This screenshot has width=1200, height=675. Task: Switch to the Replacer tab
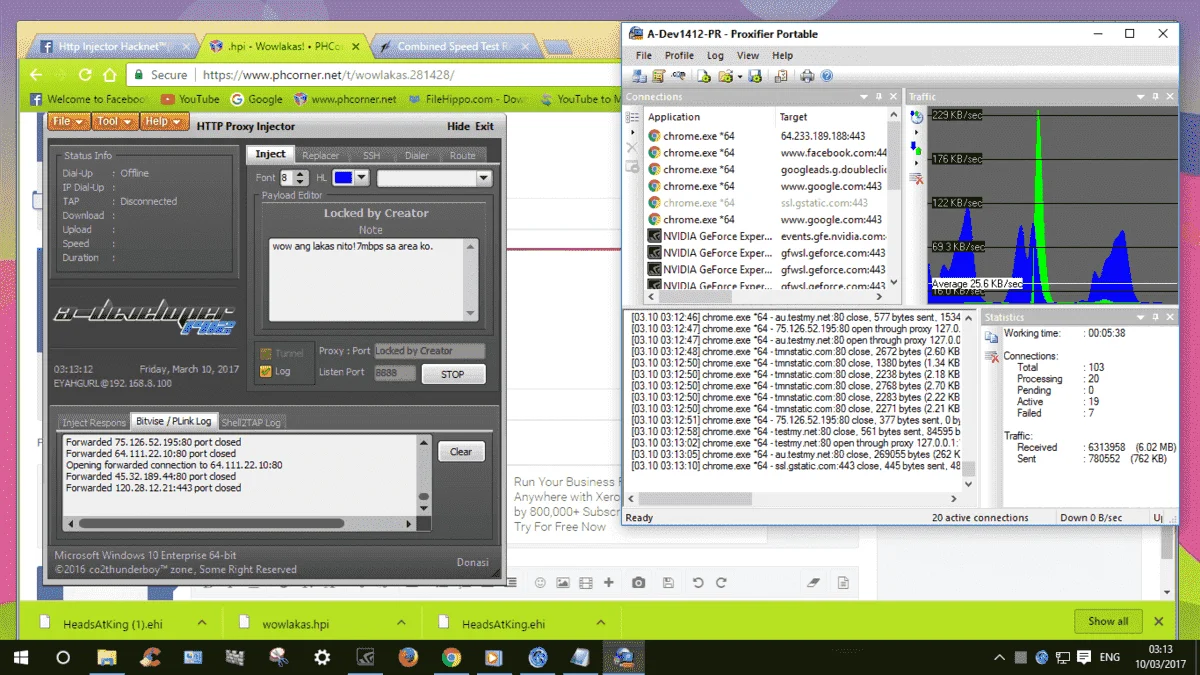(x=321, y=155)
